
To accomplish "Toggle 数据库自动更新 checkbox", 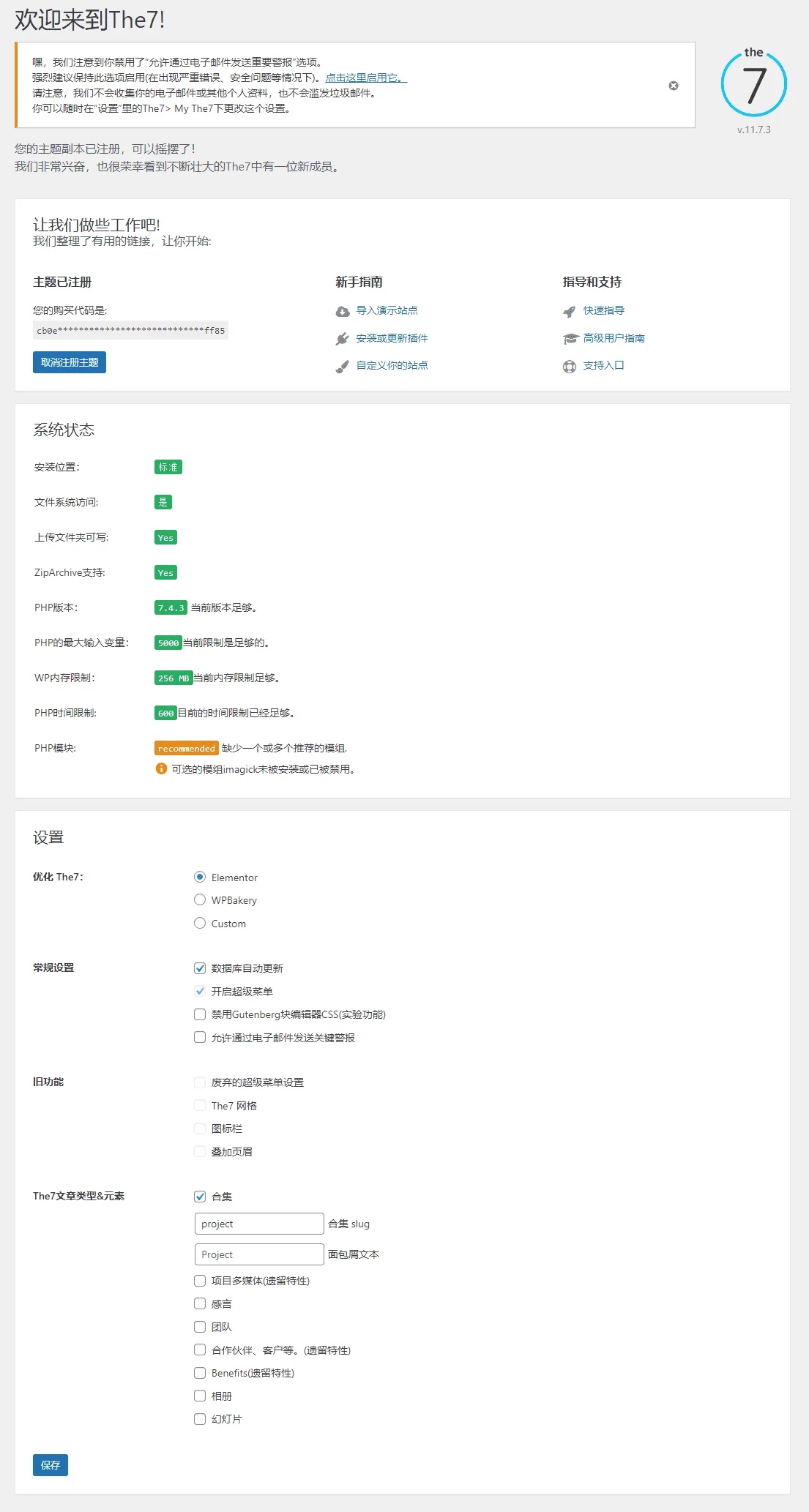I will point(200,968).
